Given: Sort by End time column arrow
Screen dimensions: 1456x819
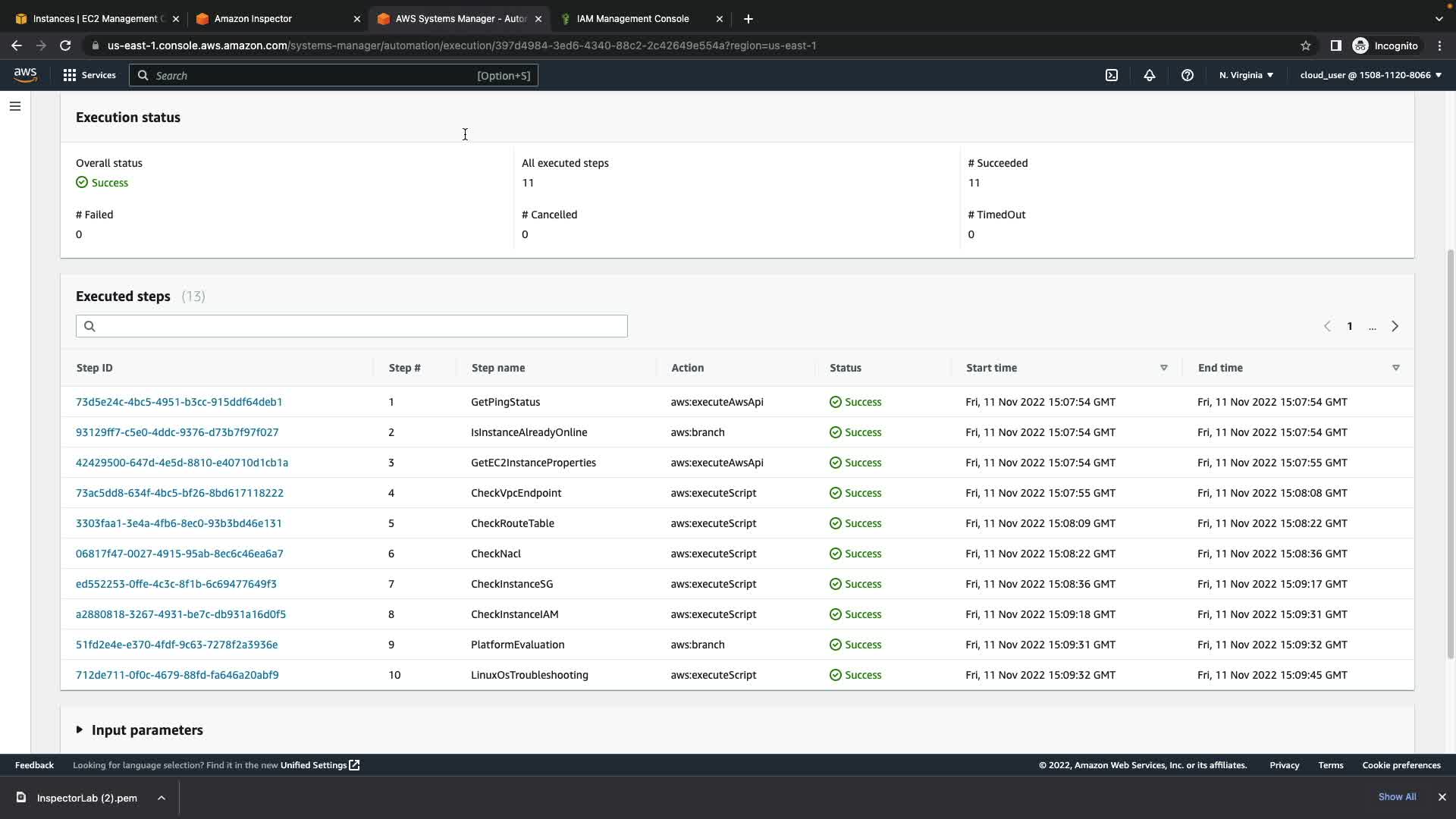Looking at the screenshot, I should tap(1395, 368).
